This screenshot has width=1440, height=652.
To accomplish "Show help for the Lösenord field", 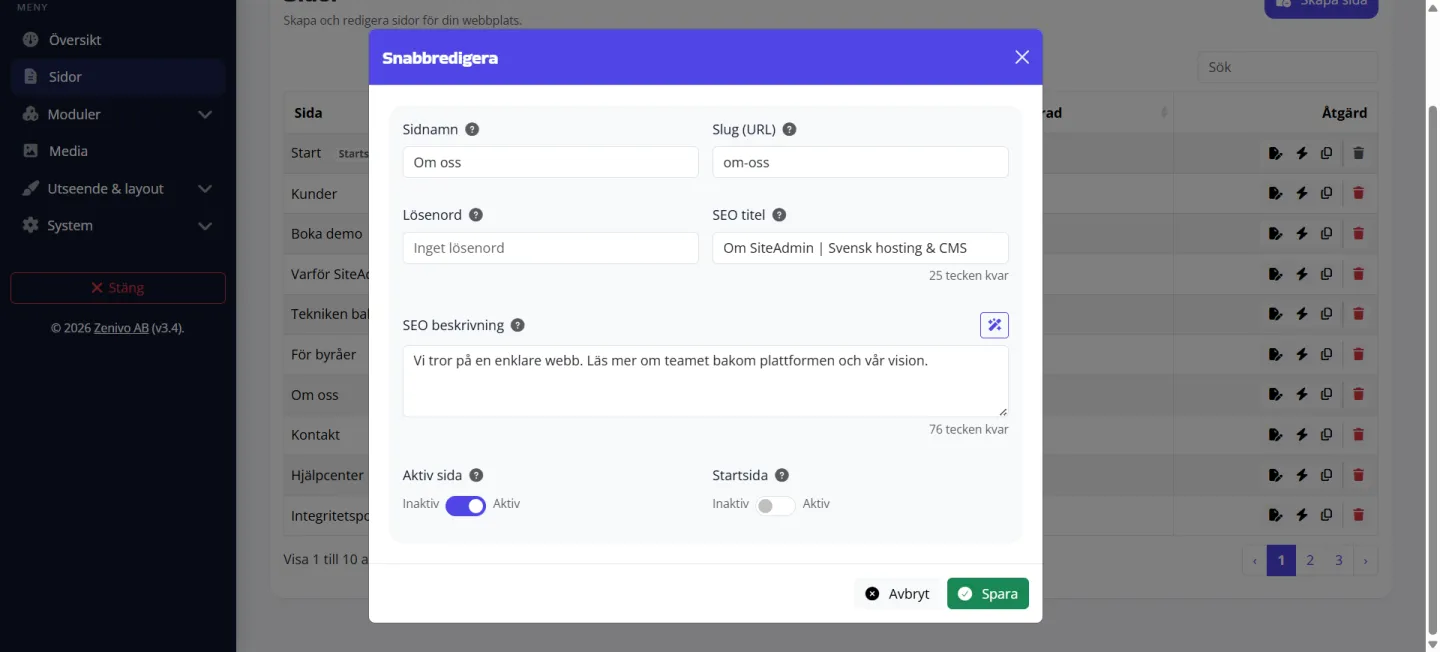I will pyautogui.click(x=476, y=215).
